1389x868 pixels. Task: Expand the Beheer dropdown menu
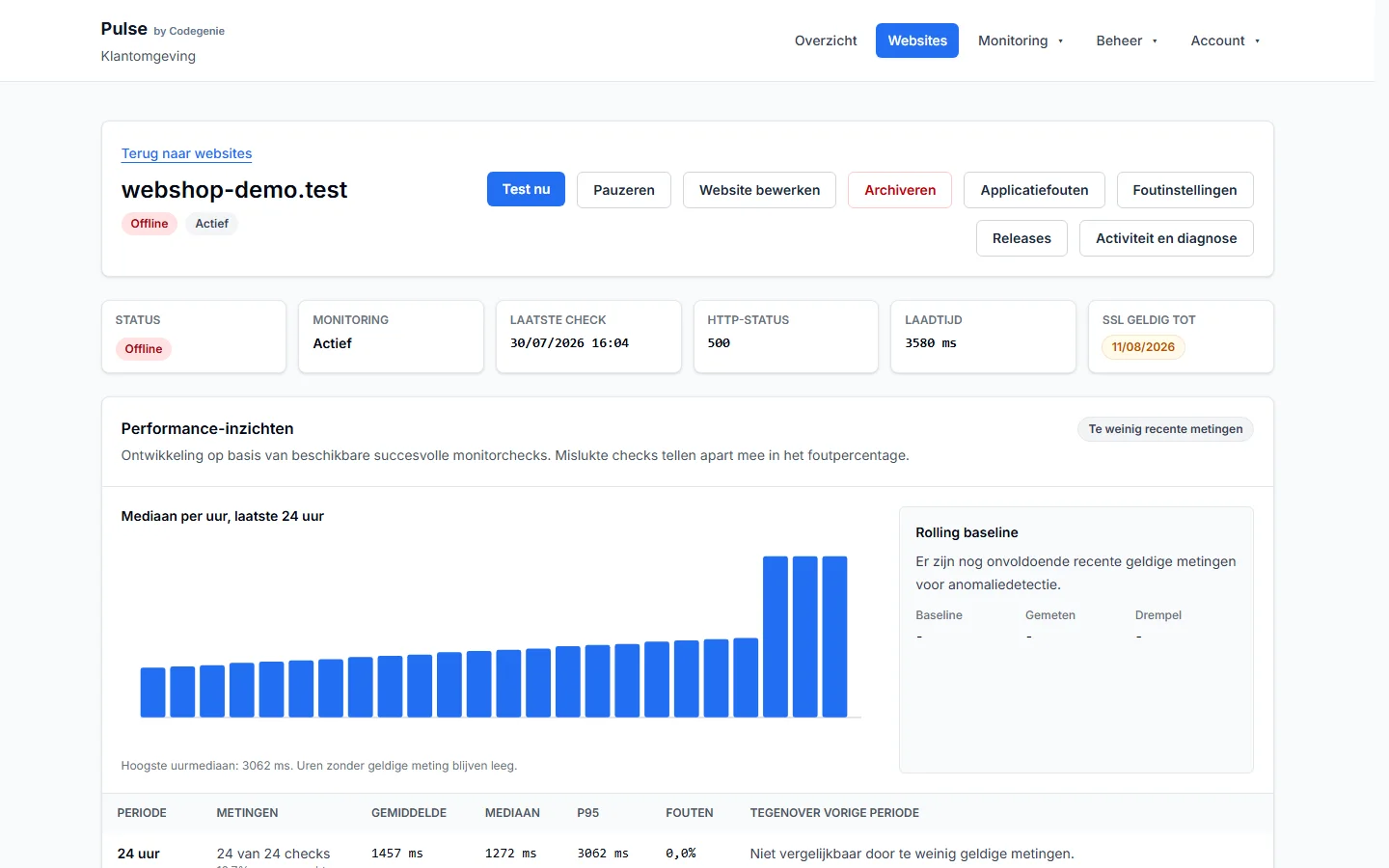(1127, 41)
